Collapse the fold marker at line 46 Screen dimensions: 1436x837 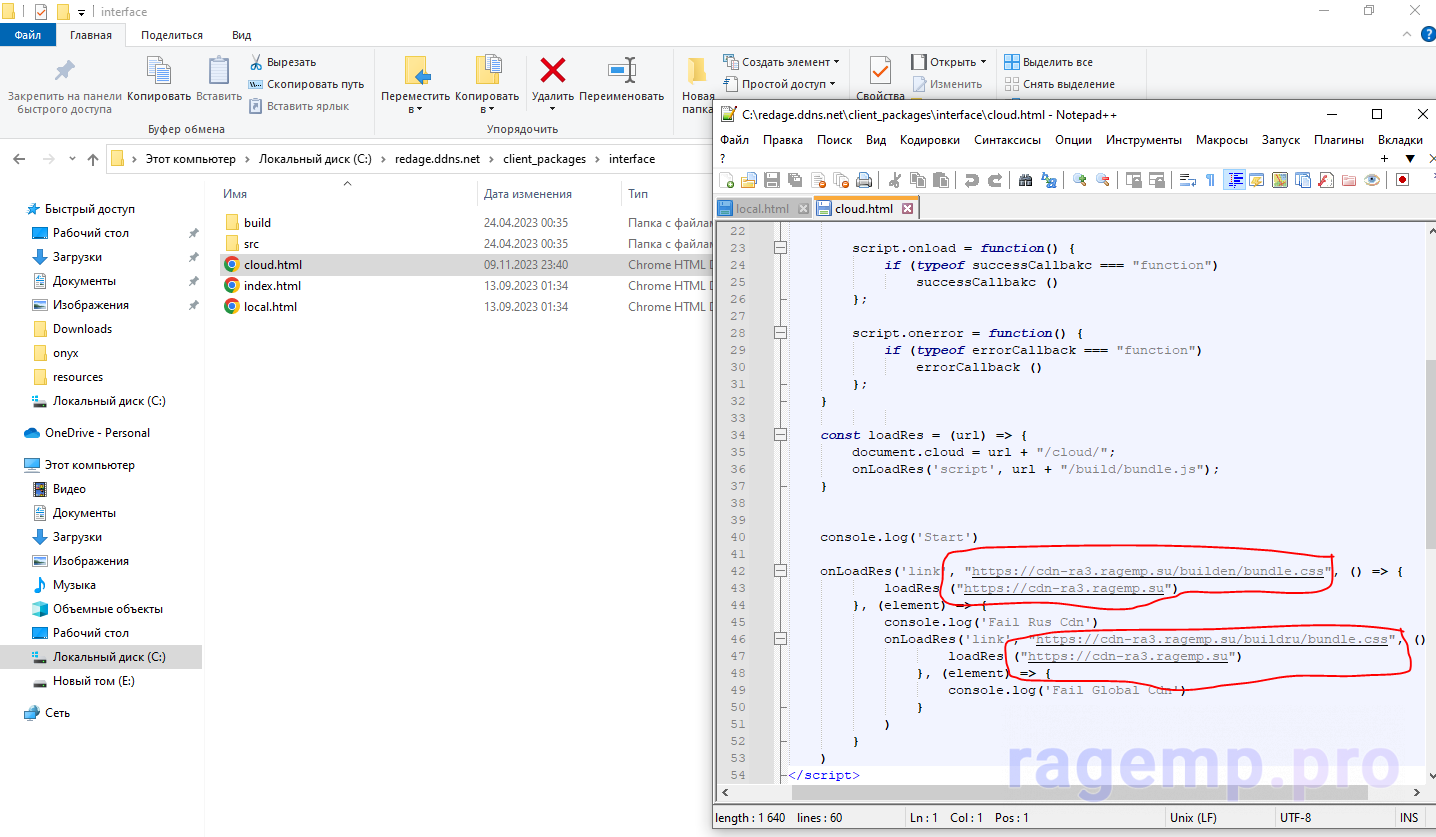click(780, 639)
